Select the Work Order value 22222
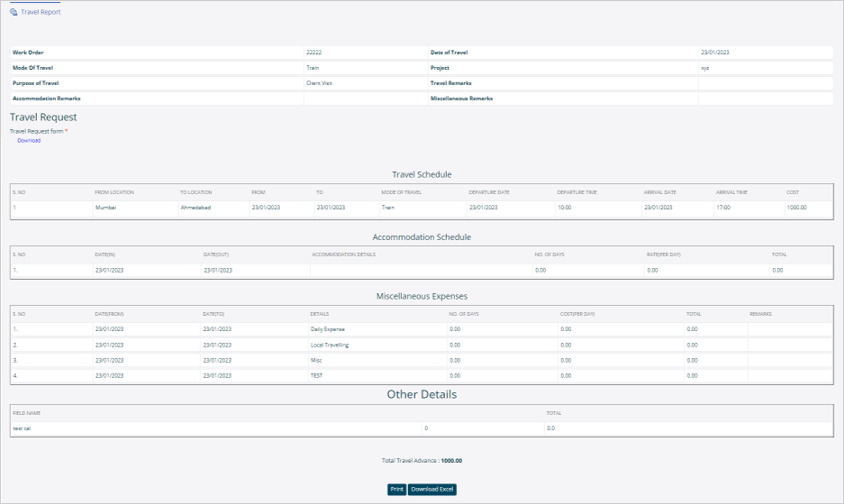The image size is (844, 504). (x=314, y=52)
